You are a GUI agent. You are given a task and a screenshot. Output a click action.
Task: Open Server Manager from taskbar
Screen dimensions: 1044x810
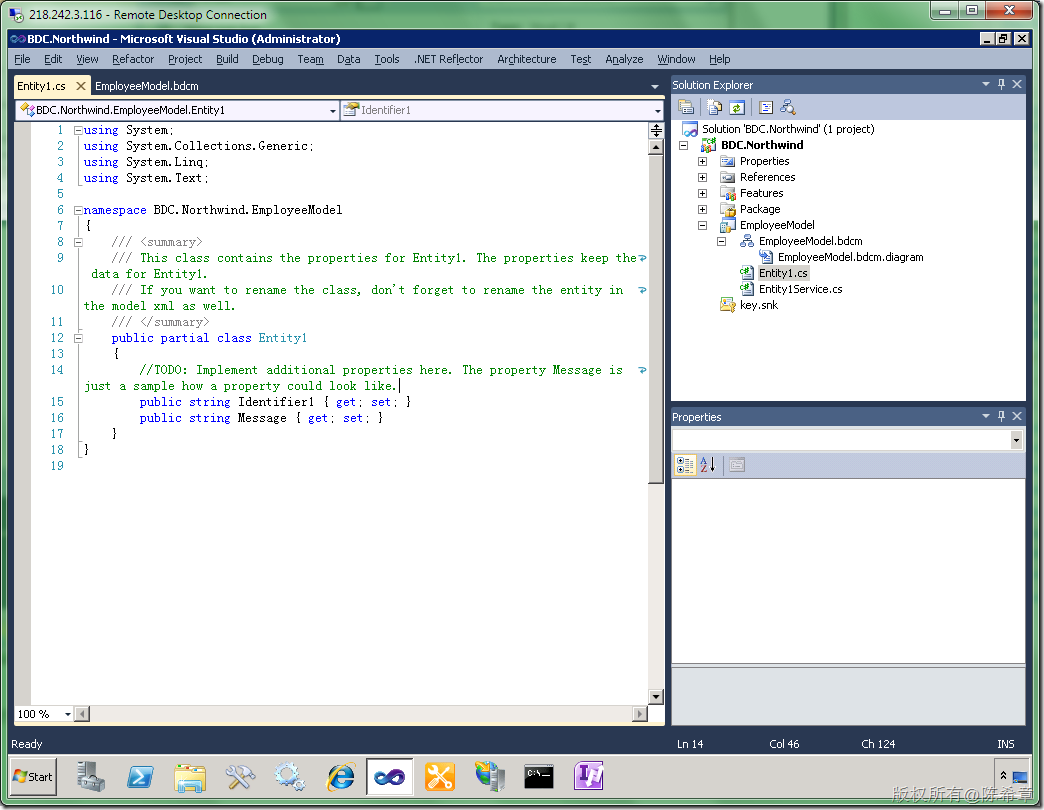pyautogui.click(x=90, y=777)
